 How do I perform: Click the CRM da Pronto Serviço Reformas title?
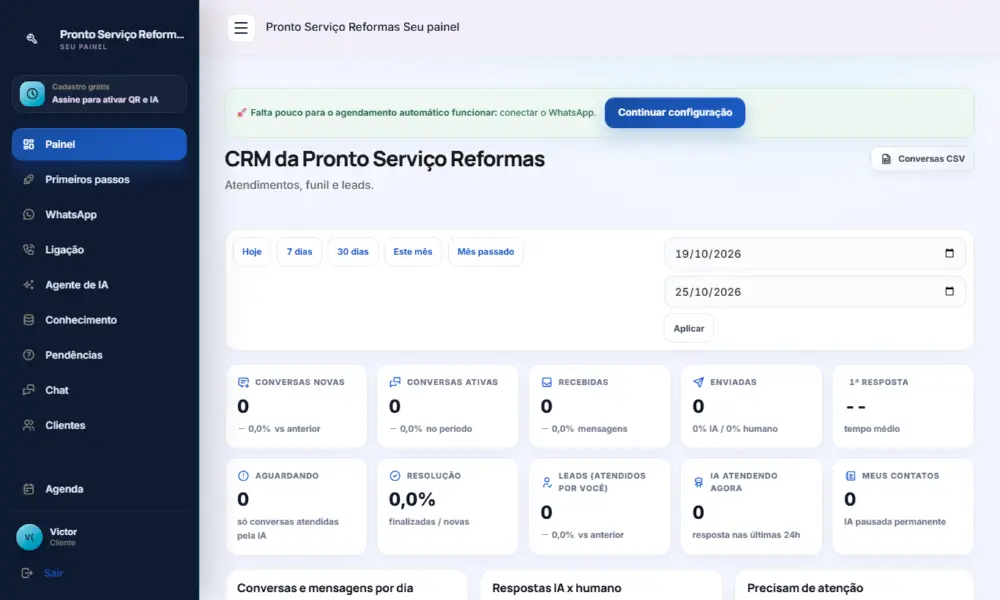[385, 159]
